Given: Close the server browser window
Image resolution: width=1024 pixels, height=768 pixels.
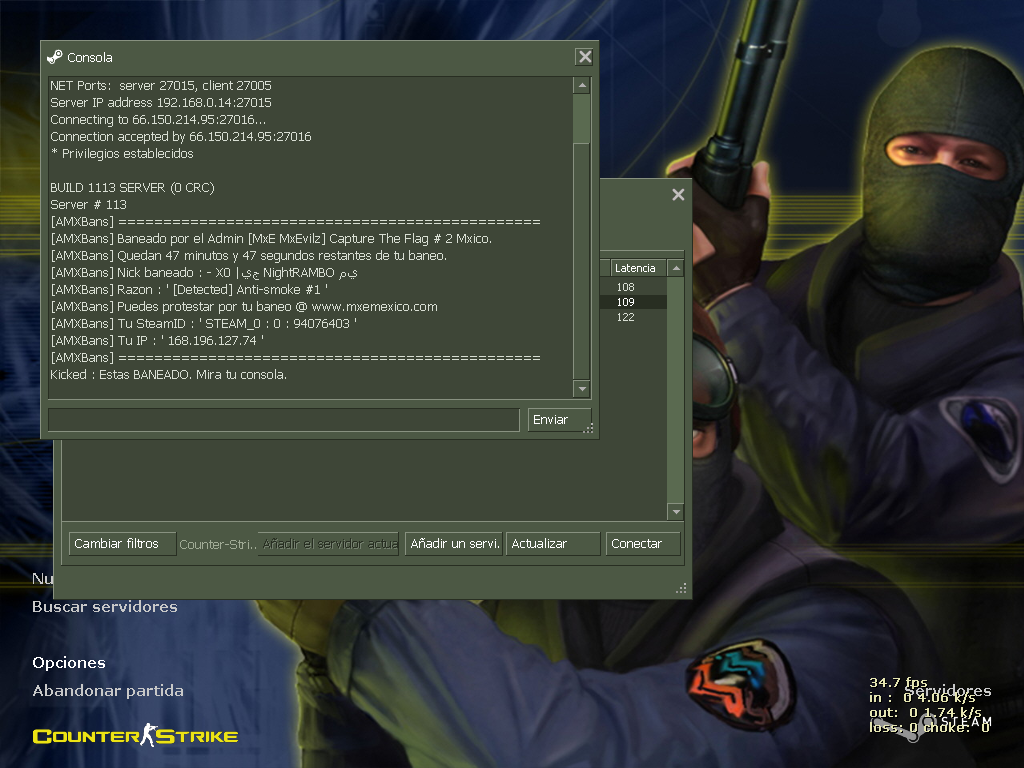Looking at the screenshot, I should 678,195.
